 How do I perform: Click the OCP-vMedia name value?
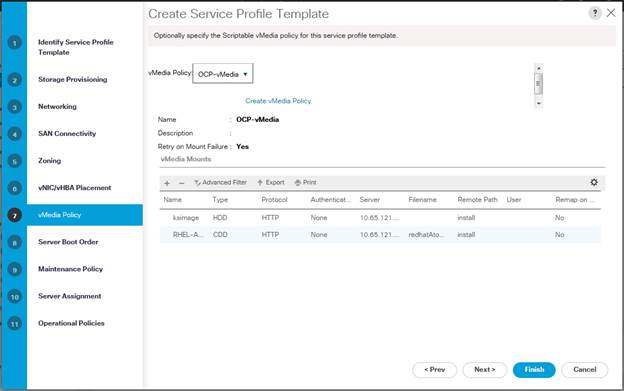tap(257, 119)
